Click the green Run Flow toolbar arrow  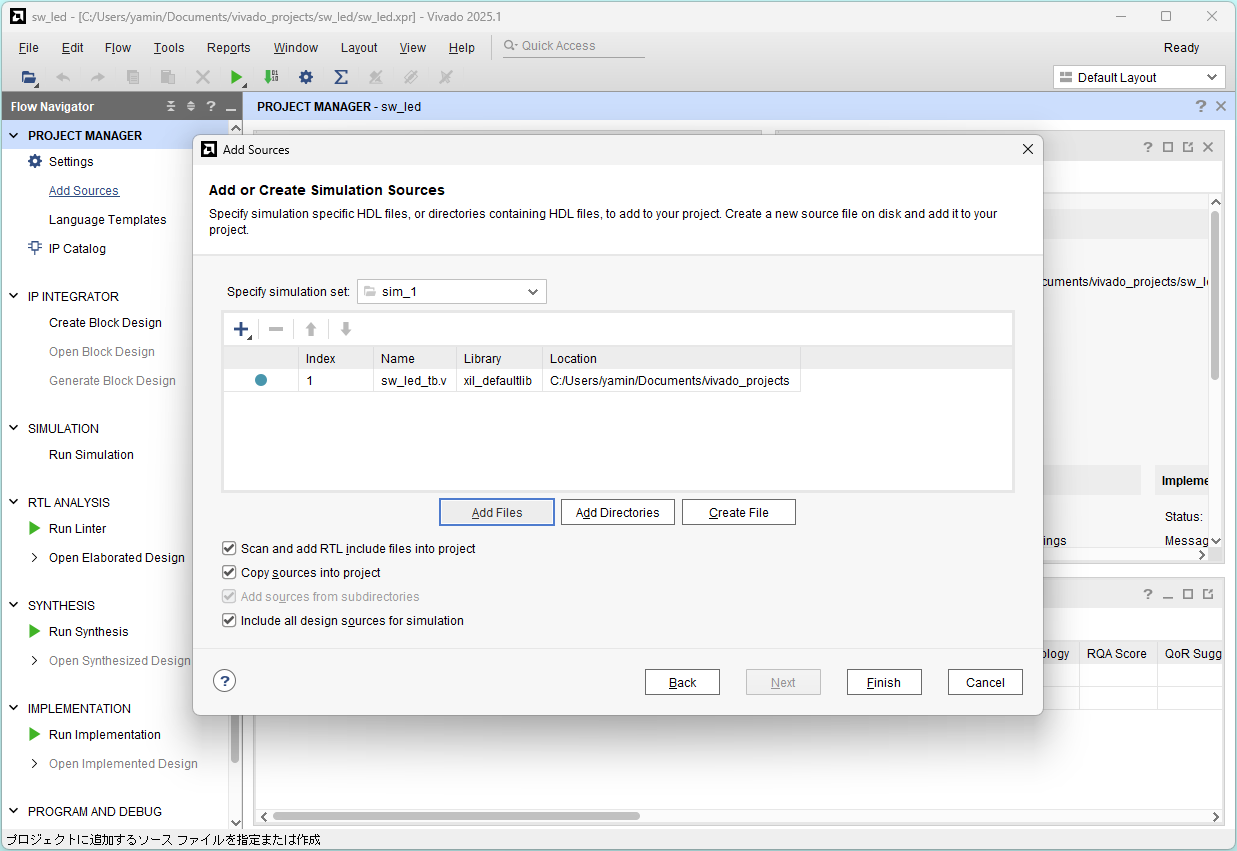point(236,77)
